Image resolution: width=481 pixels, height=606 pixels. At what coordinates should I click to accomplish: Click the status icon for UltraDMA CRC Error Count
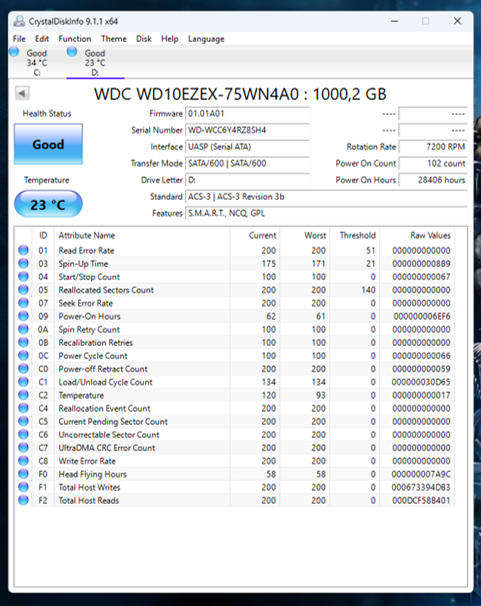[23, 447]
